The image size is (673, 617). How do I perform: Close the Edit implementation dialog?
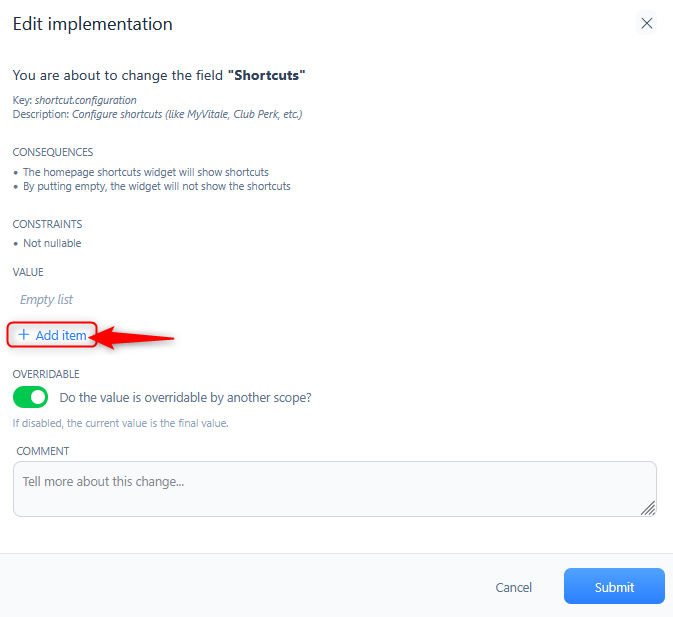pos(646,23)
